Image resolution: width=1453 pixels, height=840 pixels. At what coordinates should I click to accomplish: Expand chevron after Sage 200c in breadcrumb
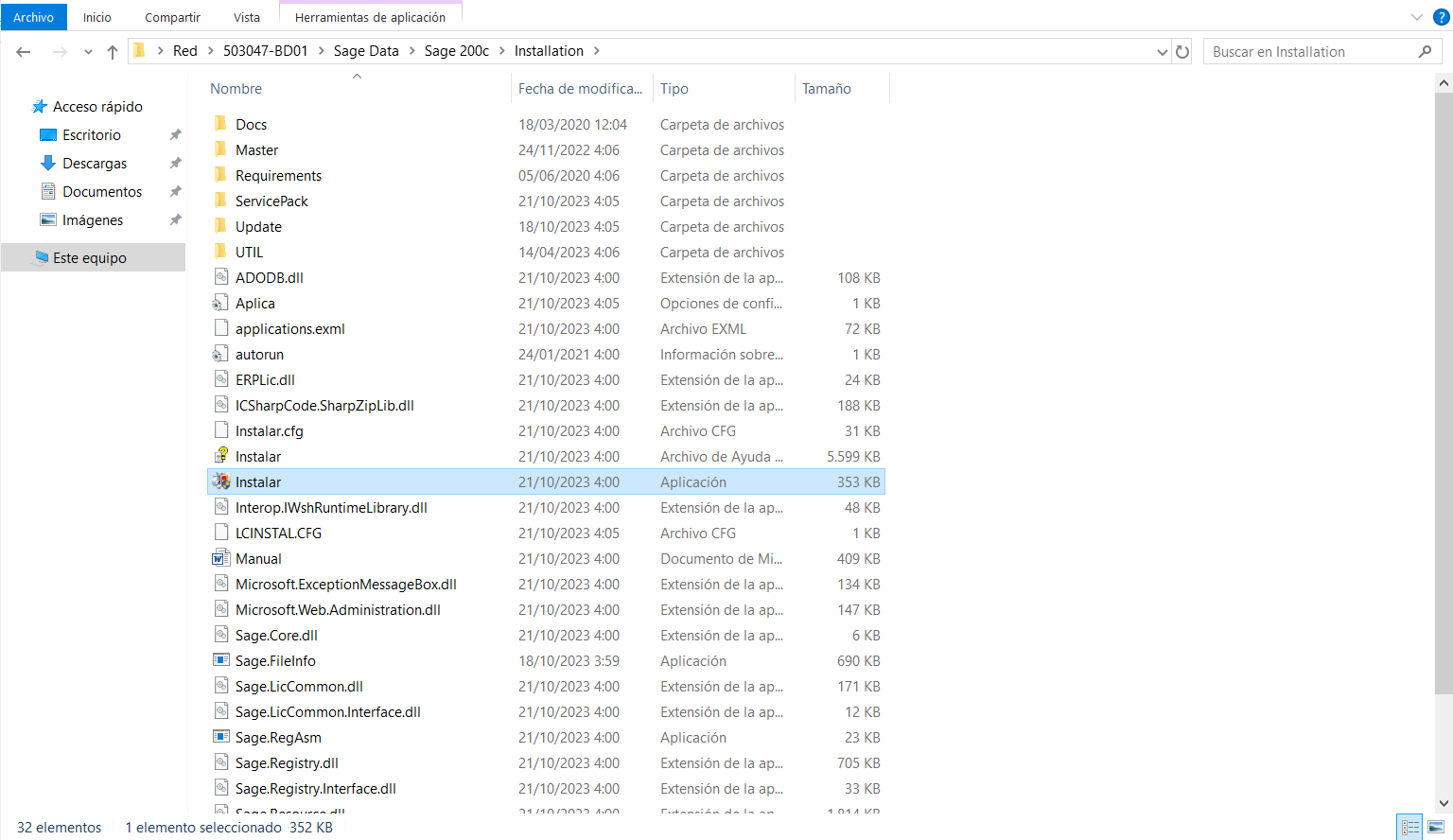tap(502, 51)
